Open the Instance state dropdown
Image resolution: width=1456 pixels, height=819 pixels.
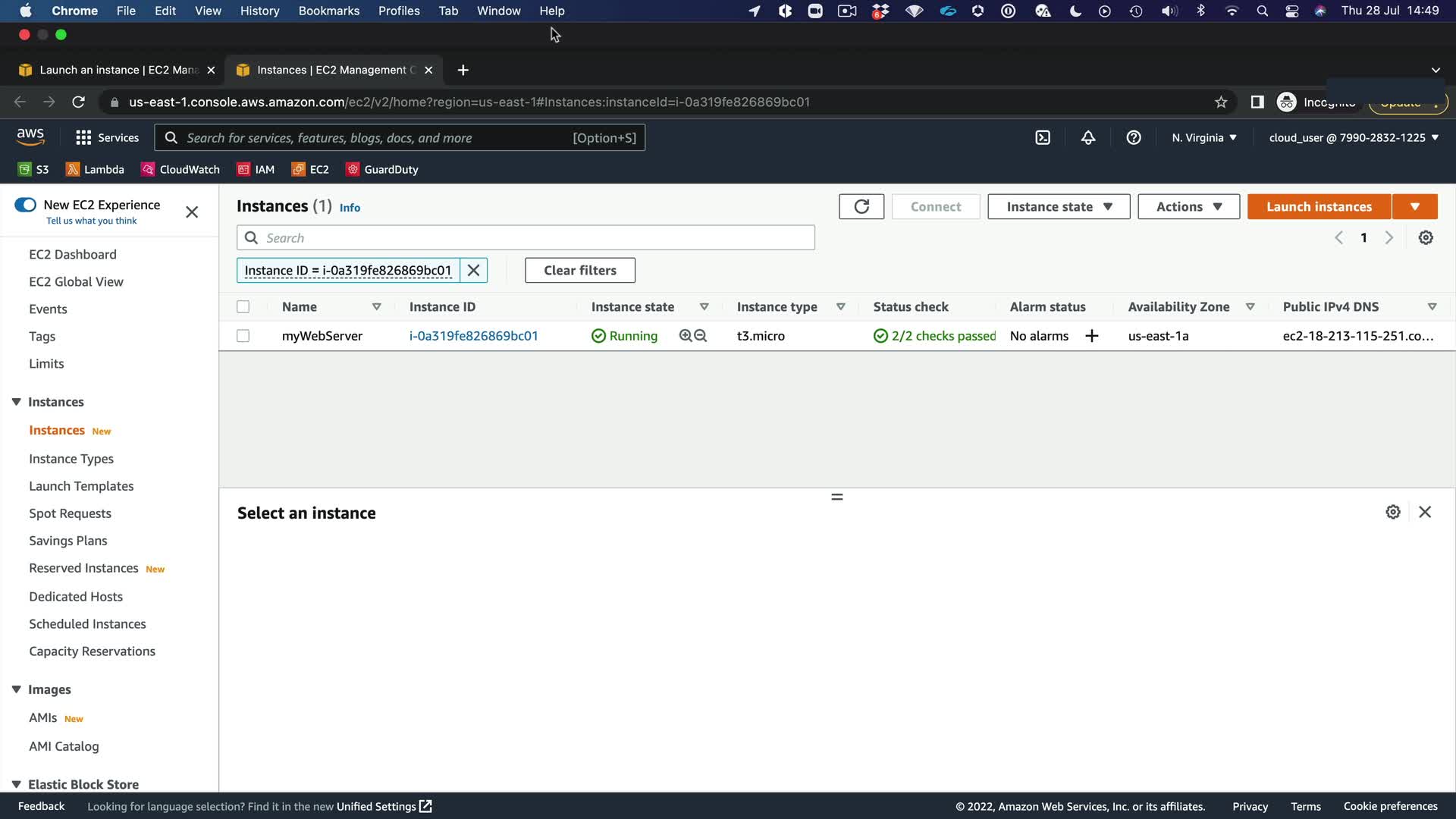coord(1059,206)
